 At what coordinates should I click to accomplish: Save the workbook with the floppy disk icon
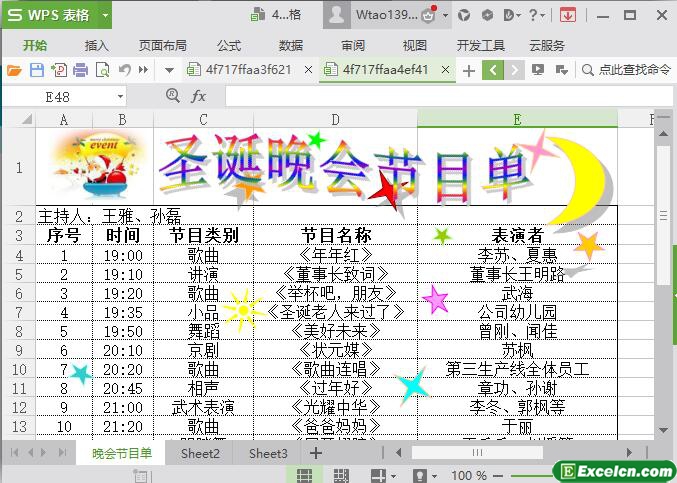point(37,70)
